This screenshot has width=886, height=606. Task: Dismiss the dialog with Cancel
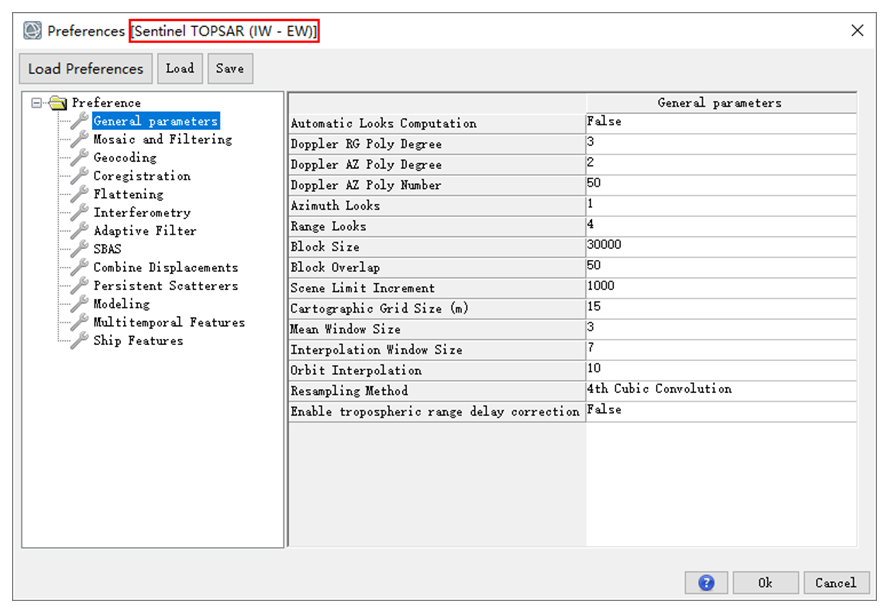[836, 582]
